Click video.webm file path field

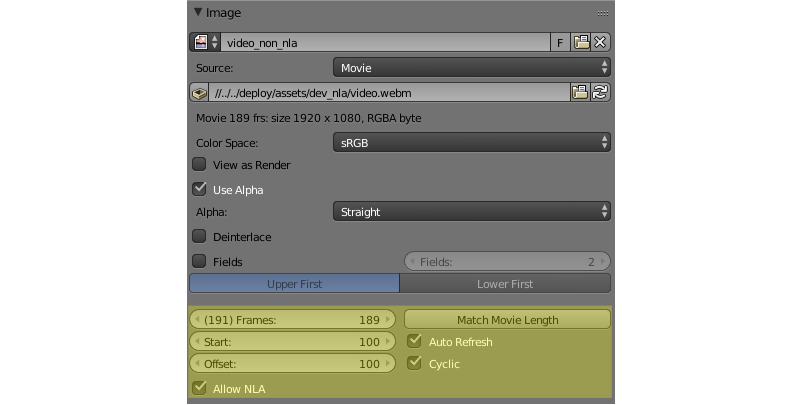point(389,93)
